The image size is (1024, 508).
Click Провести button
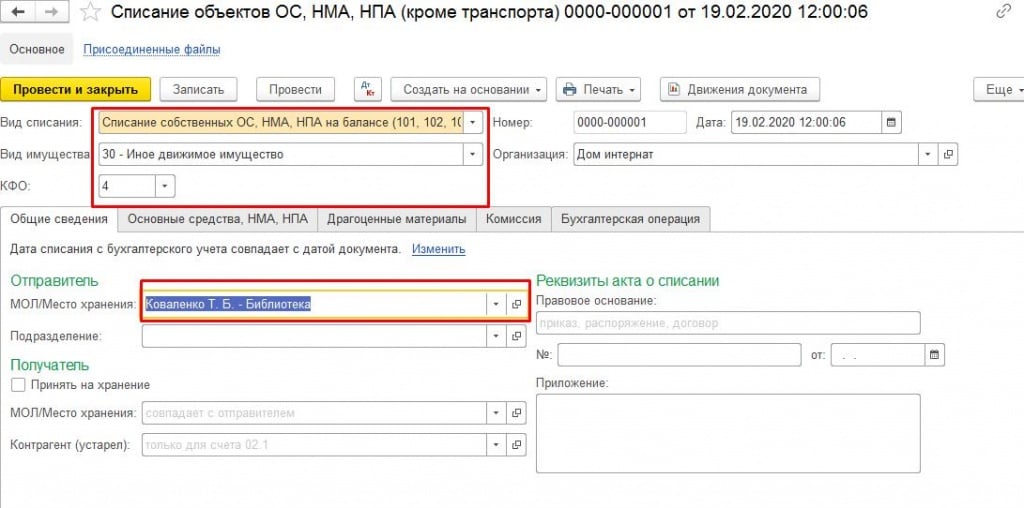click(x=296, y=89)
